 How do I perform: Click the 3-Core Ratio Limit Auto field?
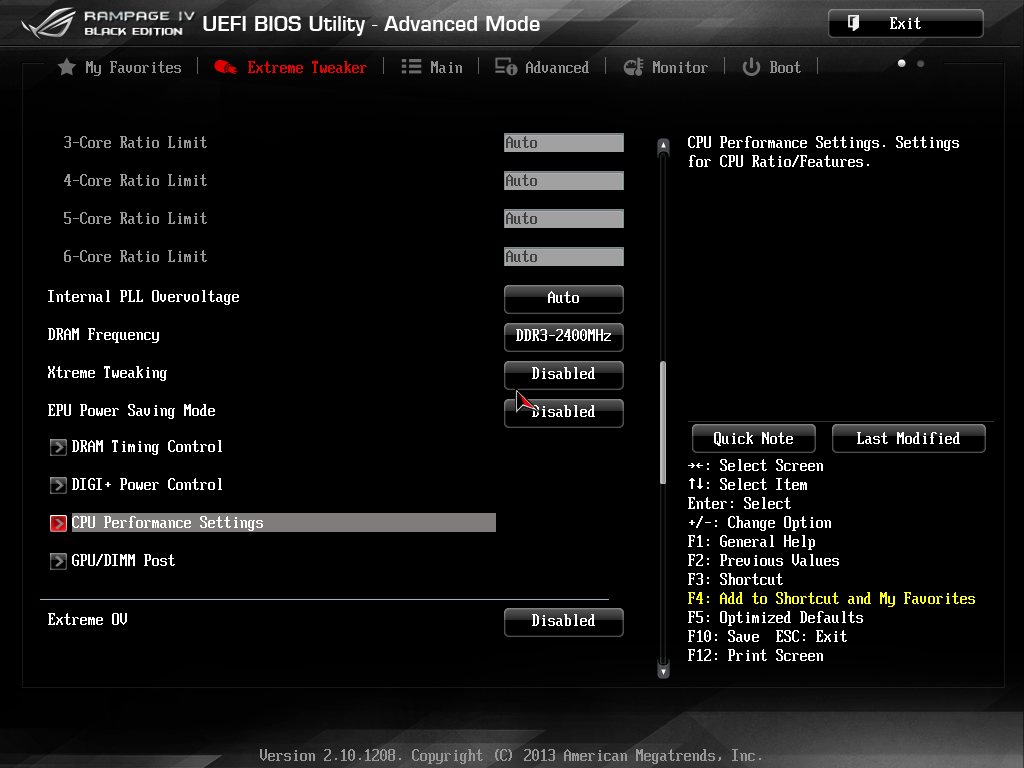pyautogui.click(x=563, y=143)
